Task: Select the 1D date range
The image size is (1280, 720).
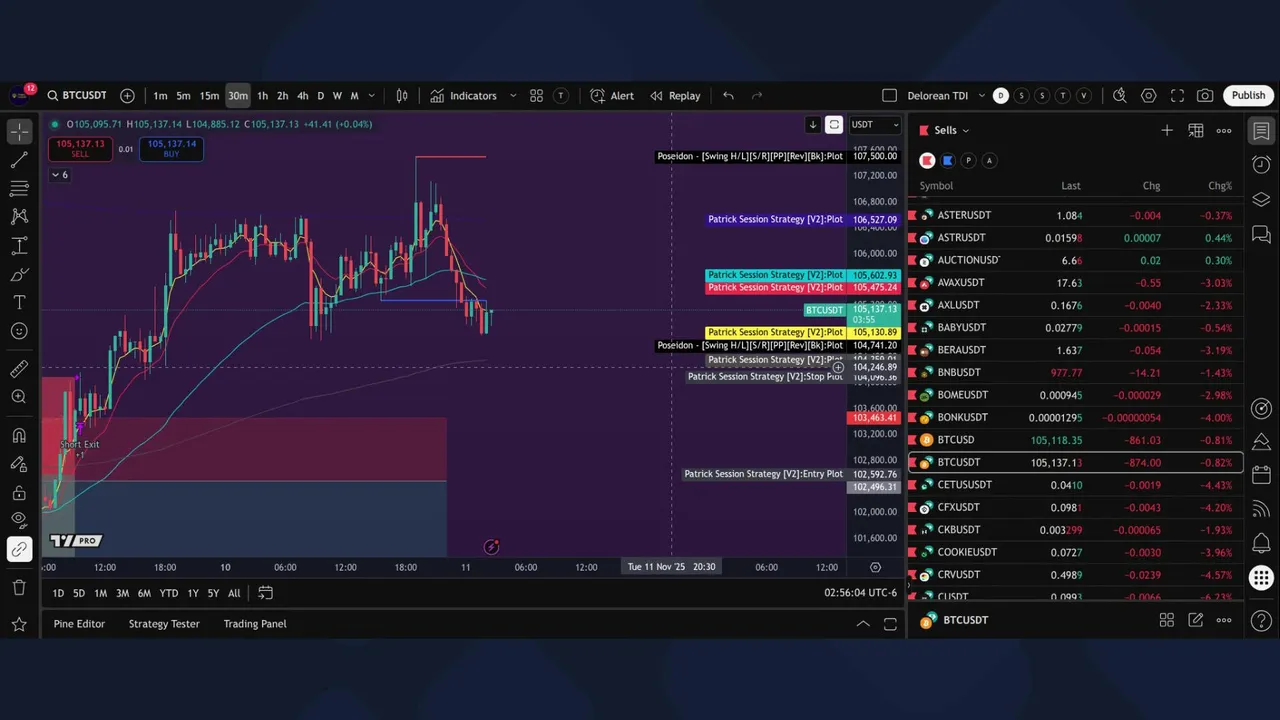Action: (58, 594)
